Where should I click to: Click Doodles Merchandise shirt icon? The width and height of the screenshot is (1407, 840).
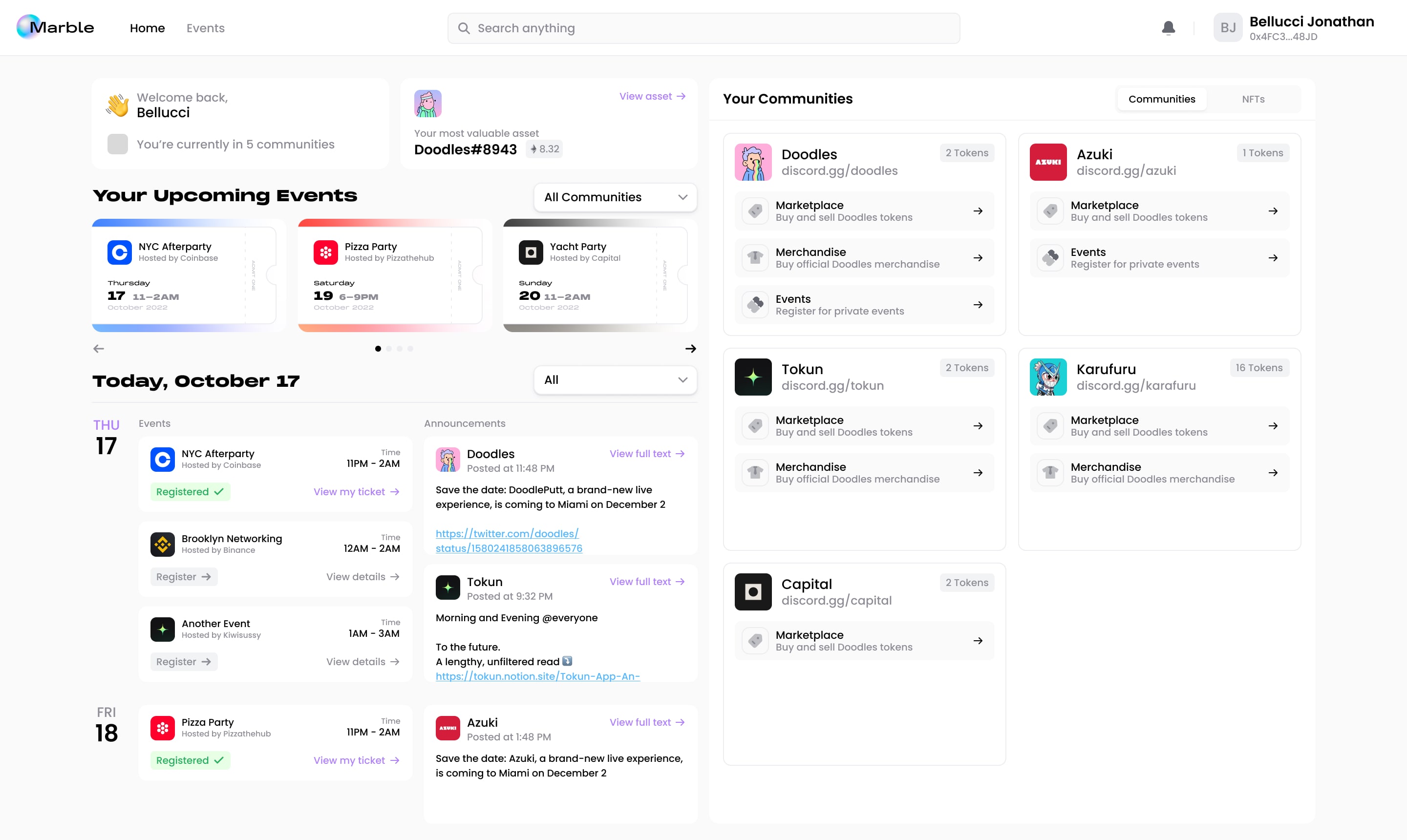coord(755,258)
